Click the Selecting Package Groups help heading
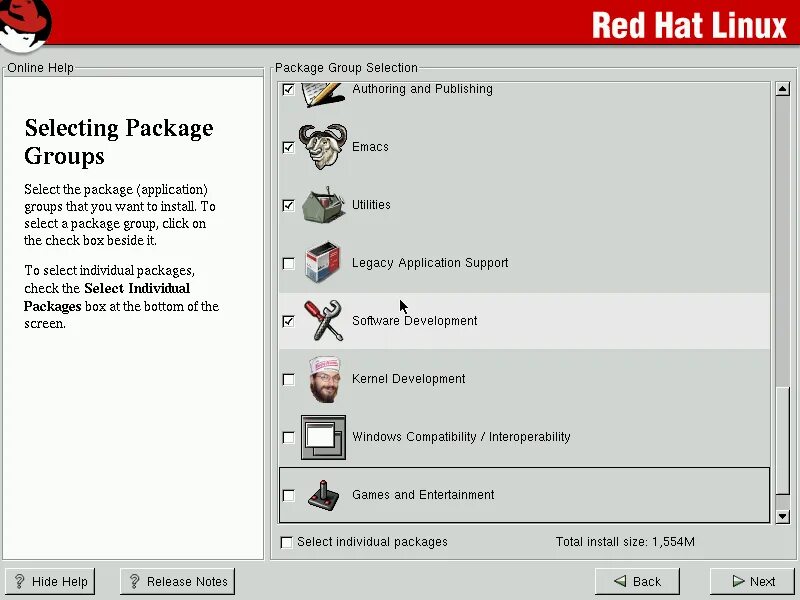The width and height of the screenshot is (800, 600). 119,142
